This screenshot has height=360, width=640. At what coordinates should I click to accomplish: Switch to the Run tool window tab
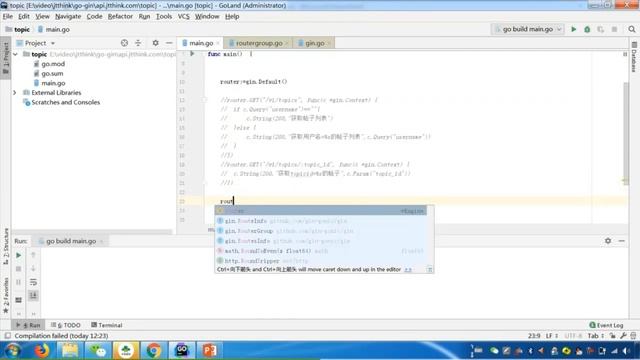click(x=28, y=325)
